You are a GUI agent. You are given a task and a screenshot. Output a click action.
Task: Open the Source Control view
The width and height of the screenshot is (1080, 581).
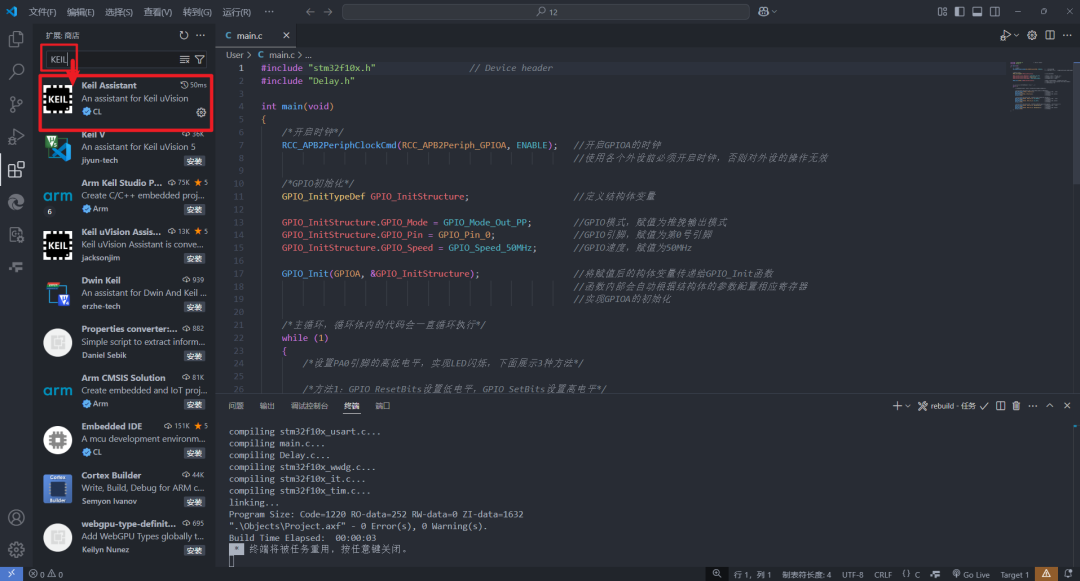pos(16,104)
